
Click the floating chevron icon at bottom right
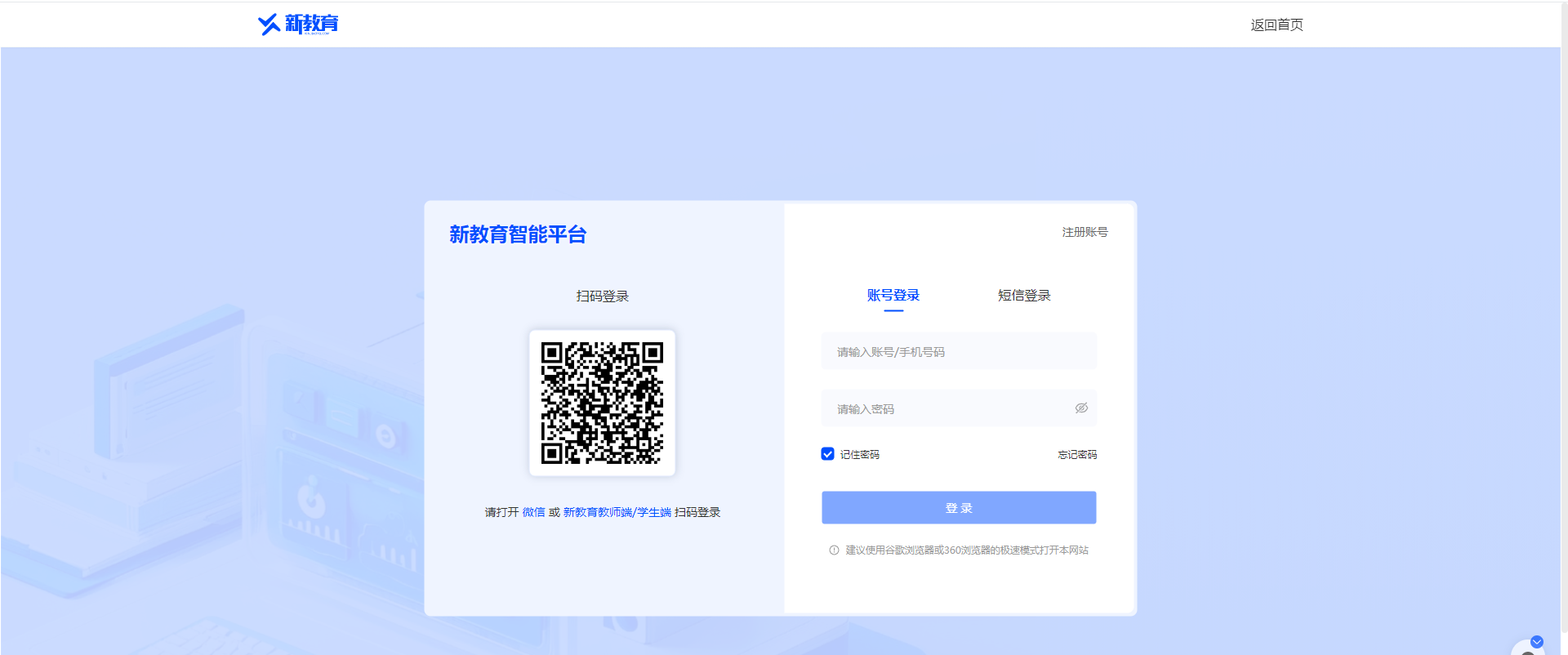tap(1537, 642)
